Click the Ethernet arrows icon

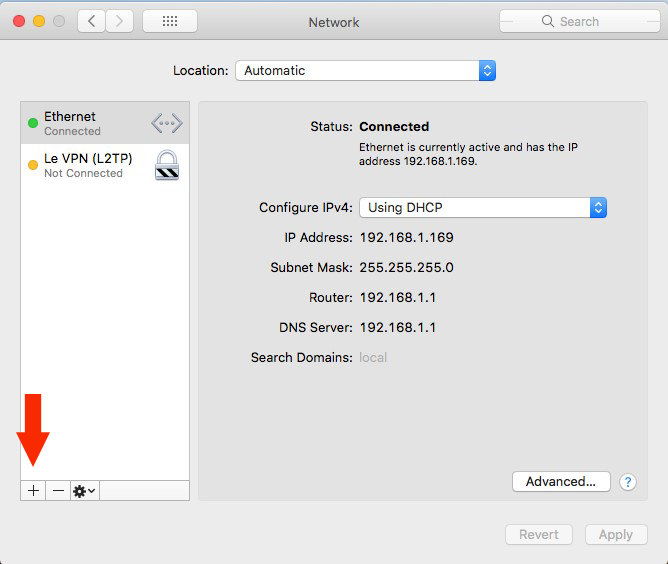(x=167, y=124)
